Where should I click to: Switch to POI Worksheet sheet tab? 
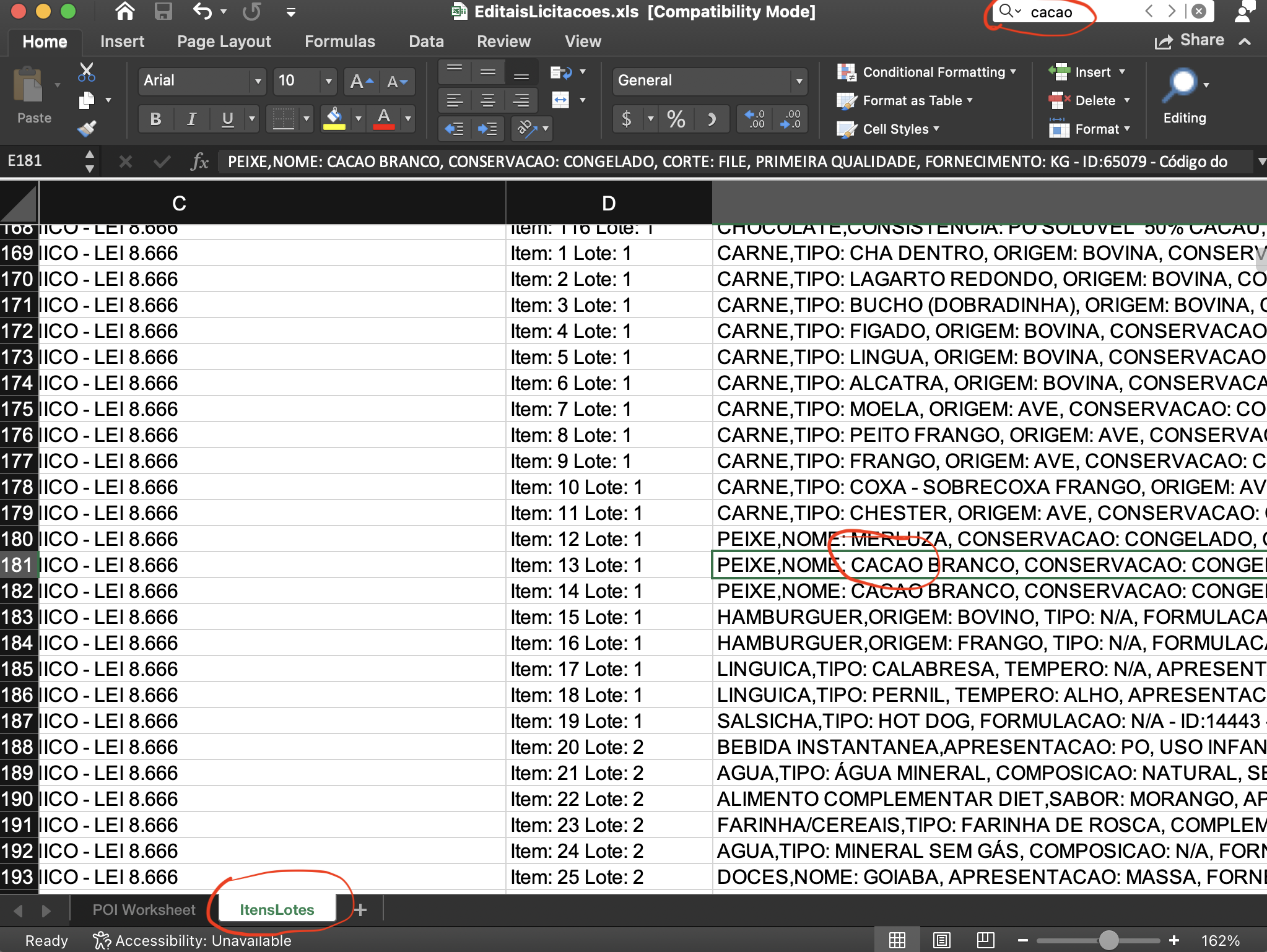[x=144, y=909]
